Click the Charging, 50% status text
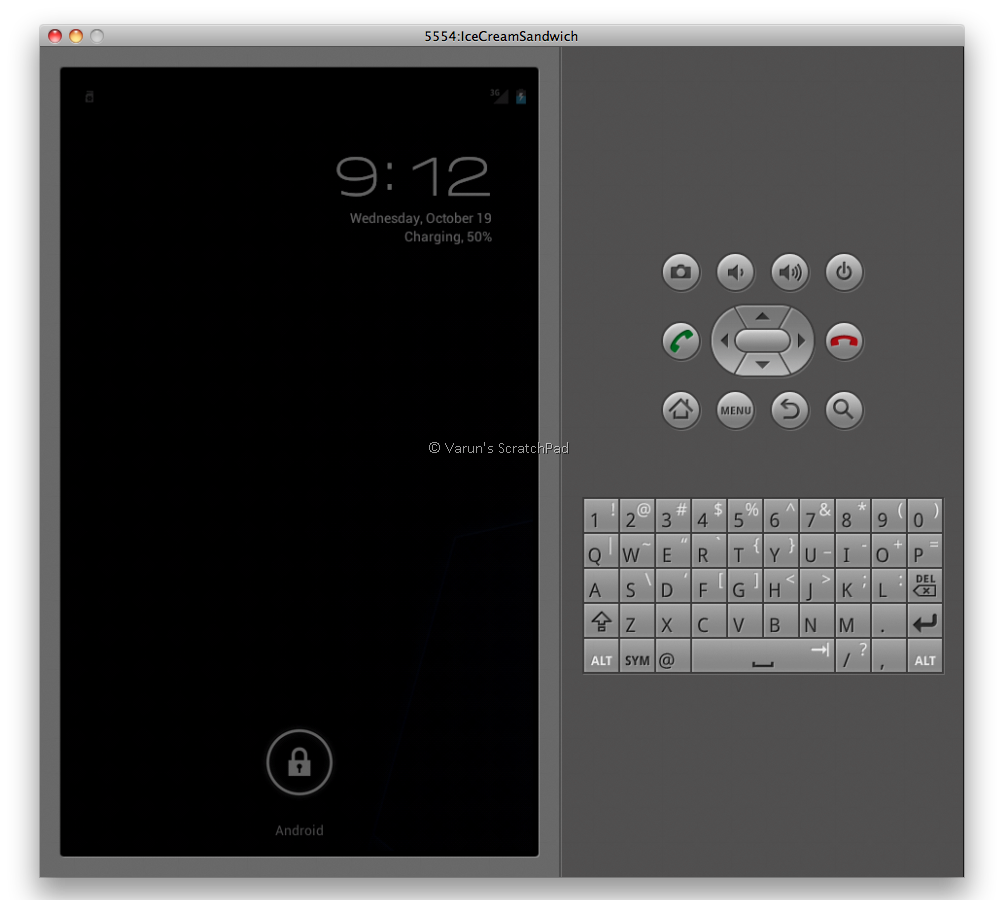The width and height of the screenshot is (1004, 900). [448, 237]
